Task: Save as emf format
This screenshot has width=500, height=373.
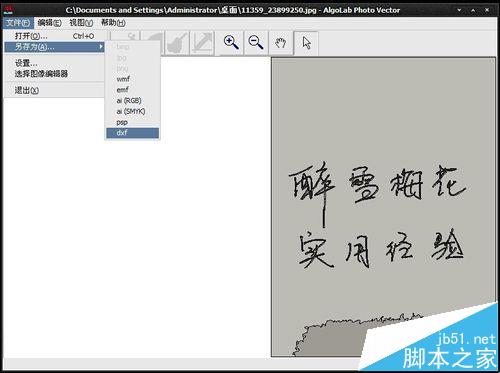Action: click(133, 90)
